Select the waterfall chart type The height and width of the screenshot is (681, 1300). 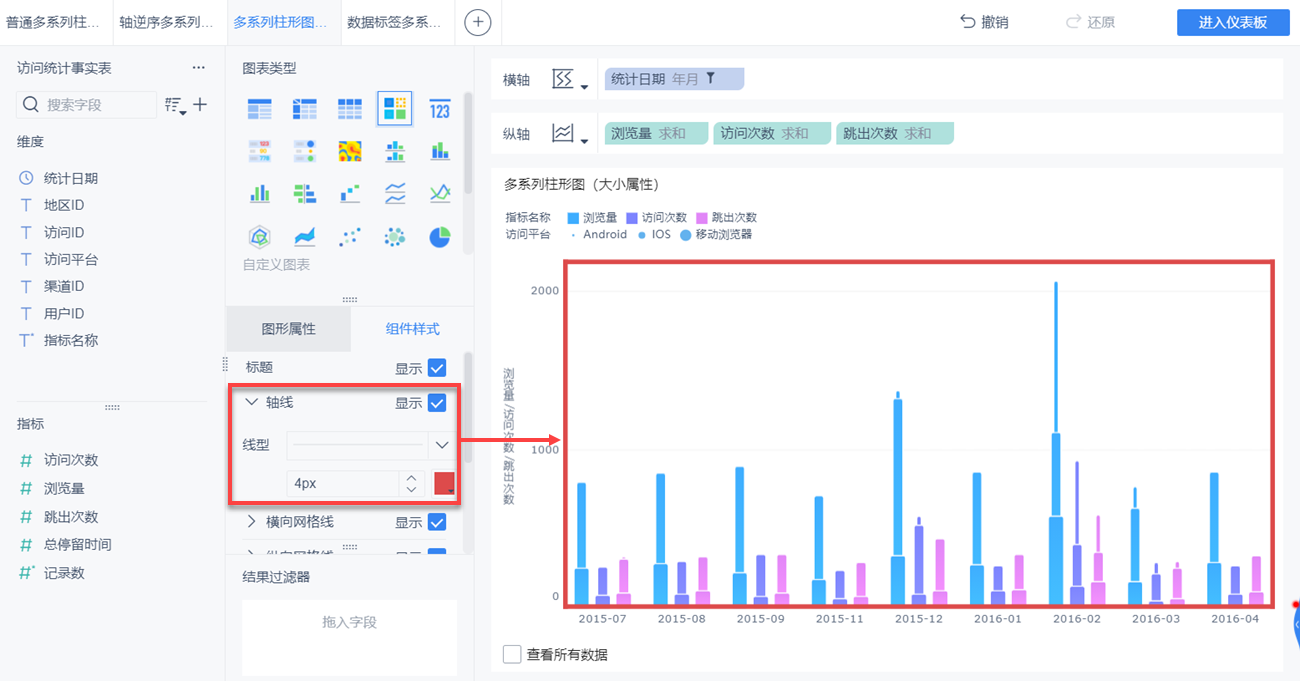(x=350, y=193)
